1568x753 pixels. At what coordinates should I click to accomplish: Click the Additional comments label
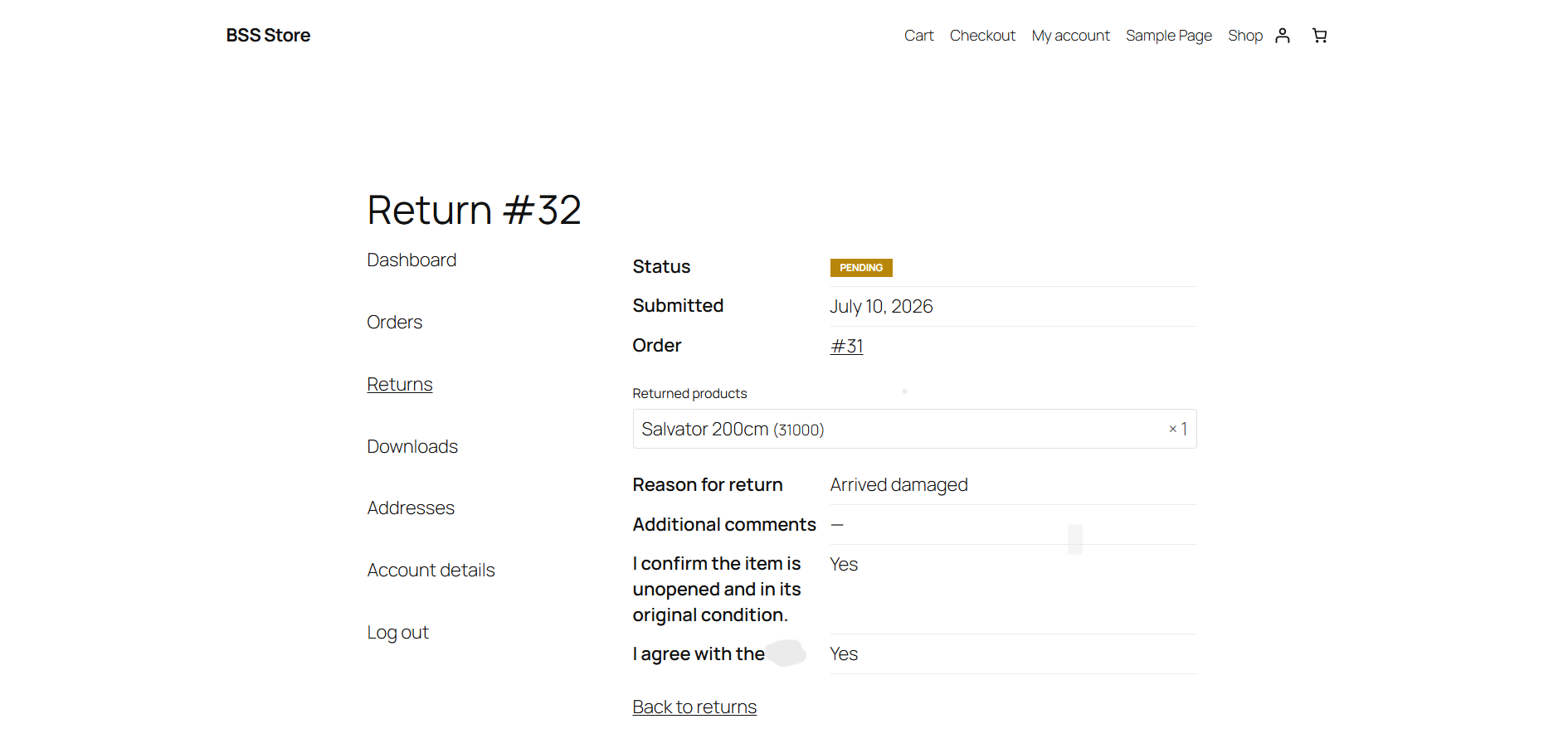724,524
